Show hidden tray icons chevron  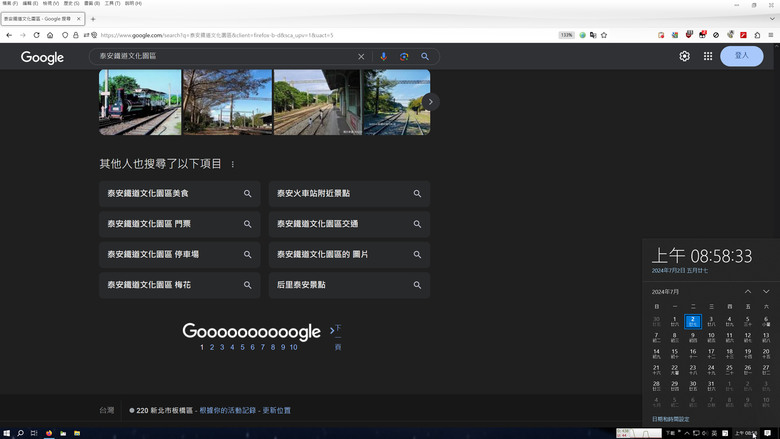(687, 433)
